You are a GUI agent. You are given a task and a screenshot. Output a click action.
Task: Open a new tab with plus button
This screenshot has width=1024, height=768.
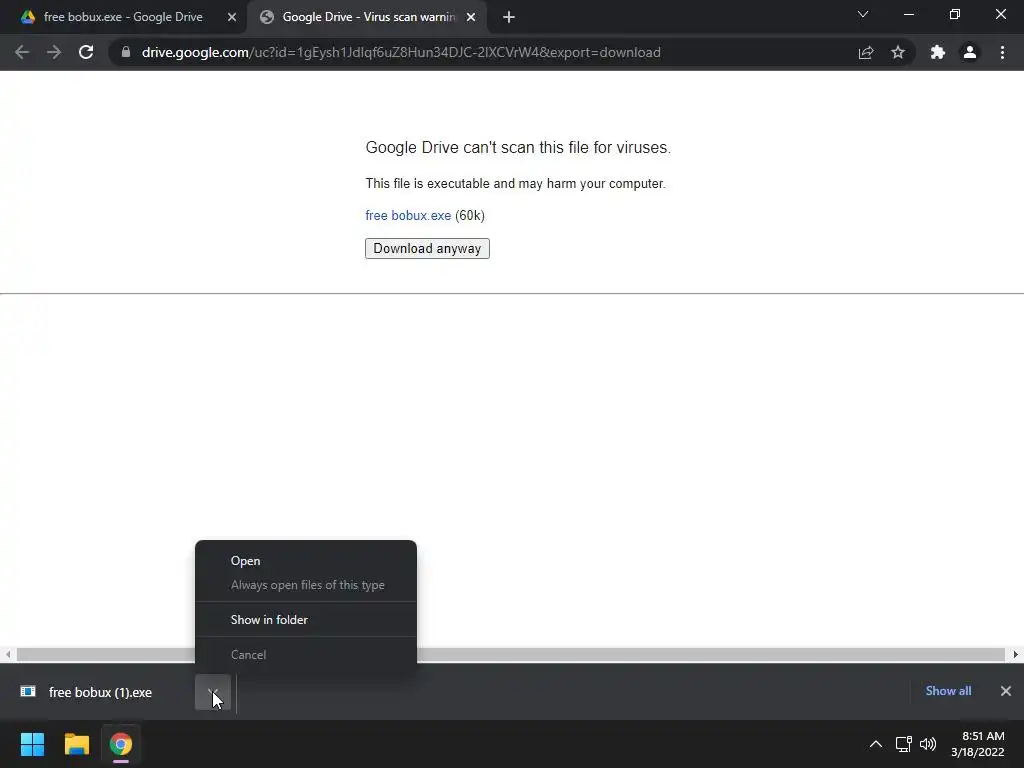point(509,17)
